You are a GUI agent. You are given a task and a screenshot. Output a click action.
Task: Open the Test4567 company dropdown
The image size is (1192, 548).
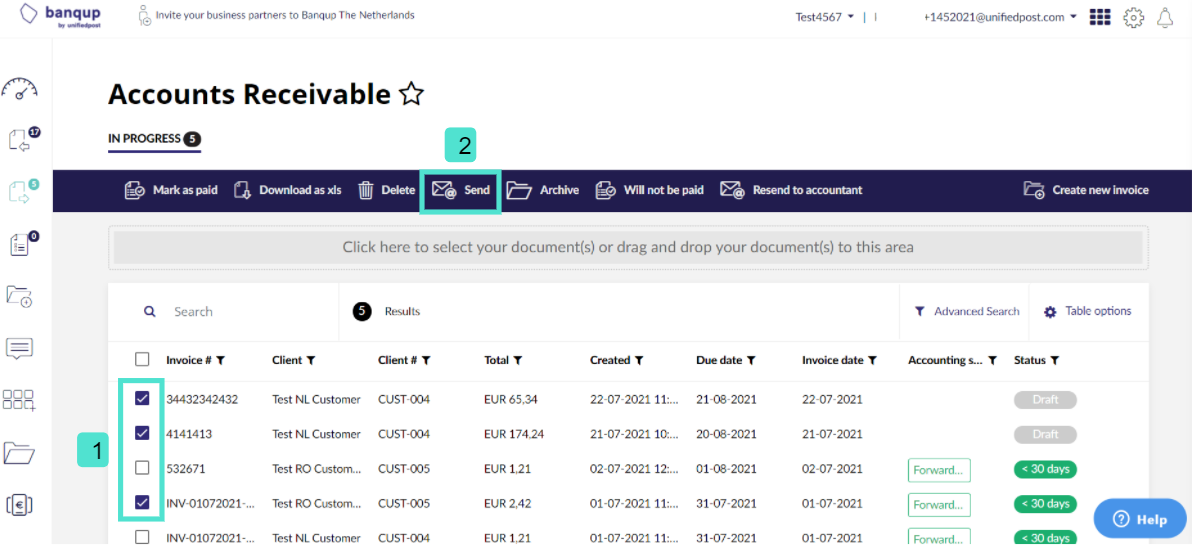click(x=825, y=17)
